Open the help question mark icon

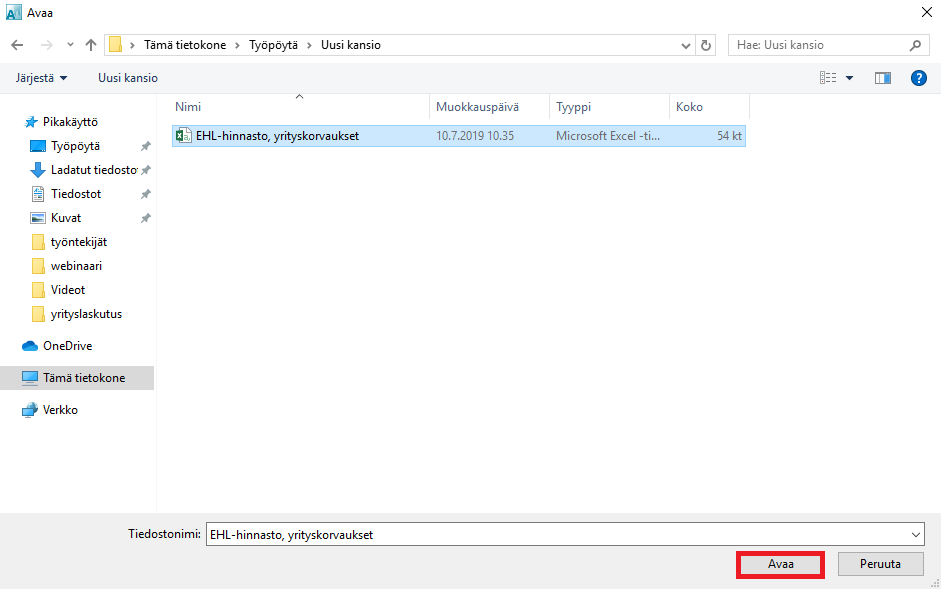click(918, 78)
